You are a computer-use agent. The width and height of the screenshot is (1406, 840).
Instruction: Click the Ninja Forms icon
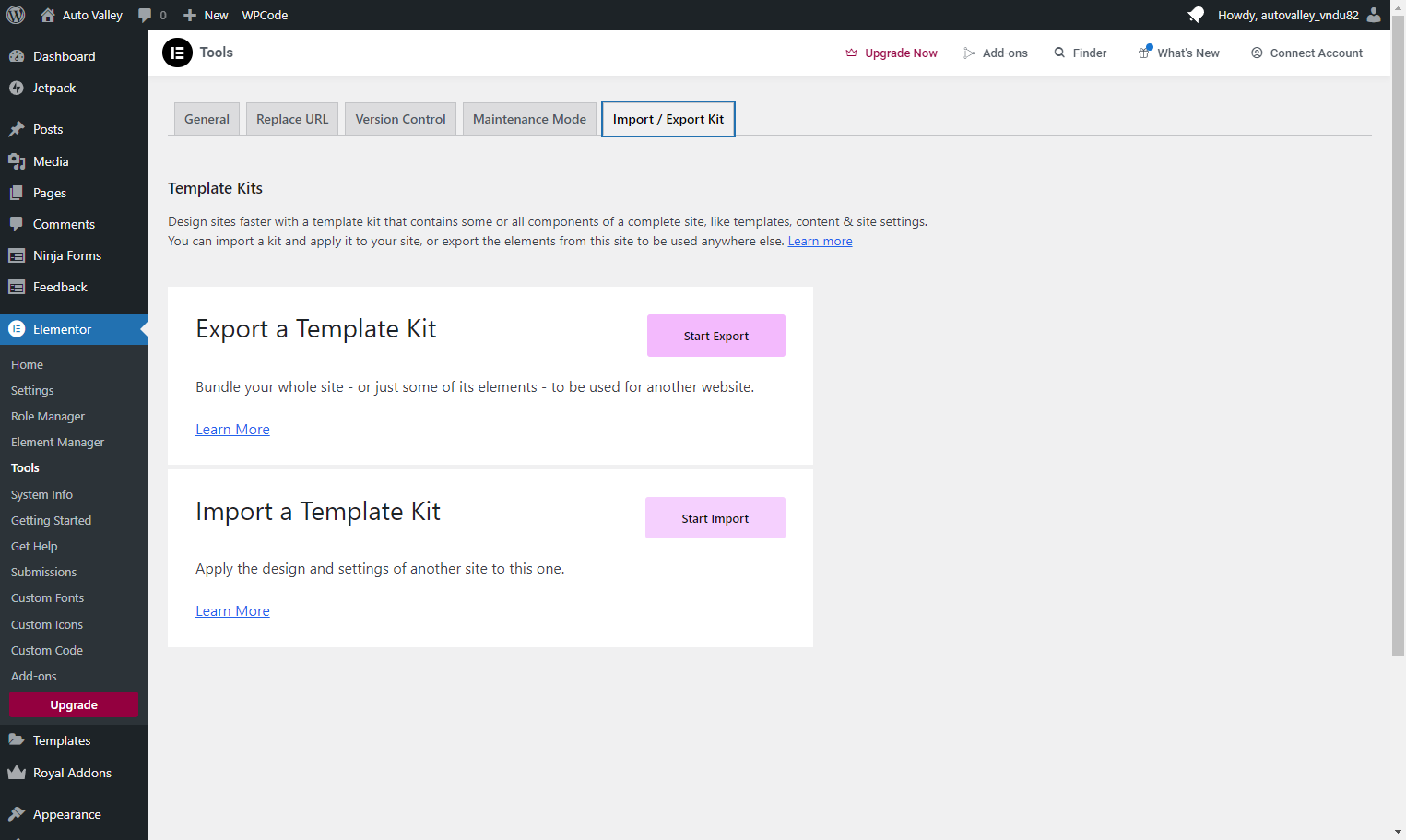click(x=17, y=255)
